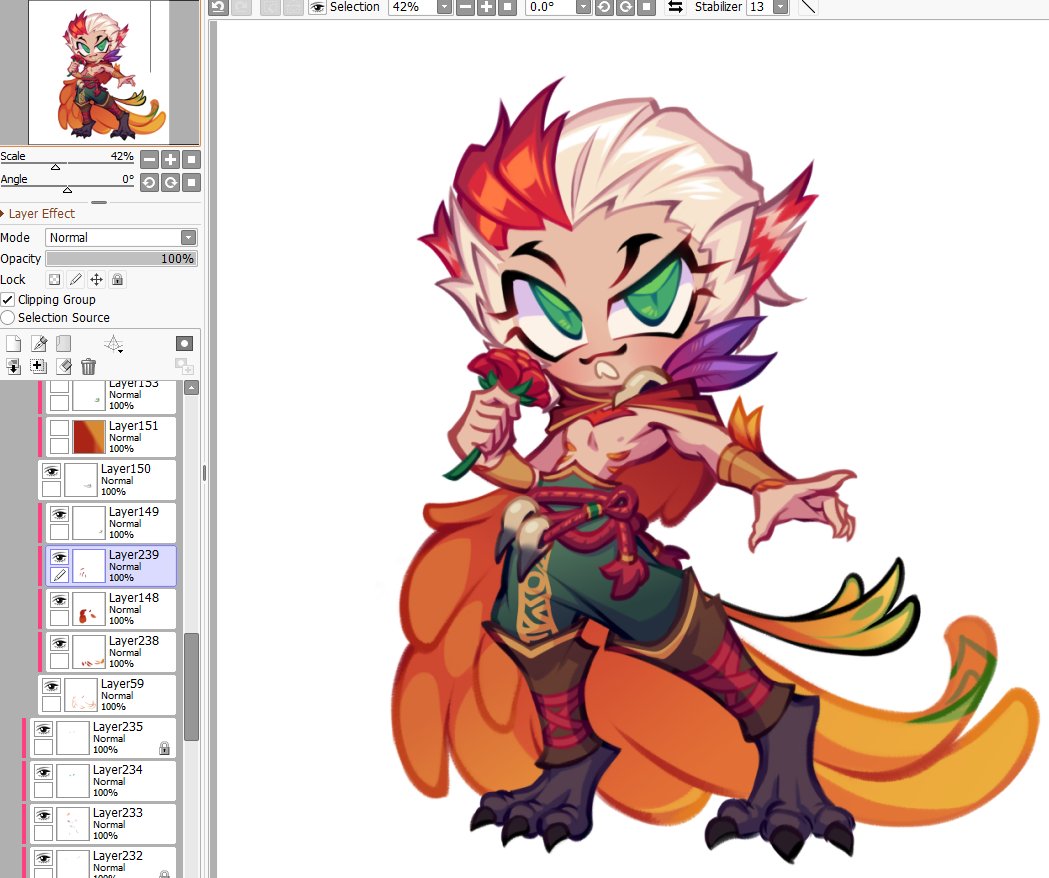This screenshot has width=1049, height=878.
Task: Click the dashed-square plus merge icon
Action: (39, 366)
